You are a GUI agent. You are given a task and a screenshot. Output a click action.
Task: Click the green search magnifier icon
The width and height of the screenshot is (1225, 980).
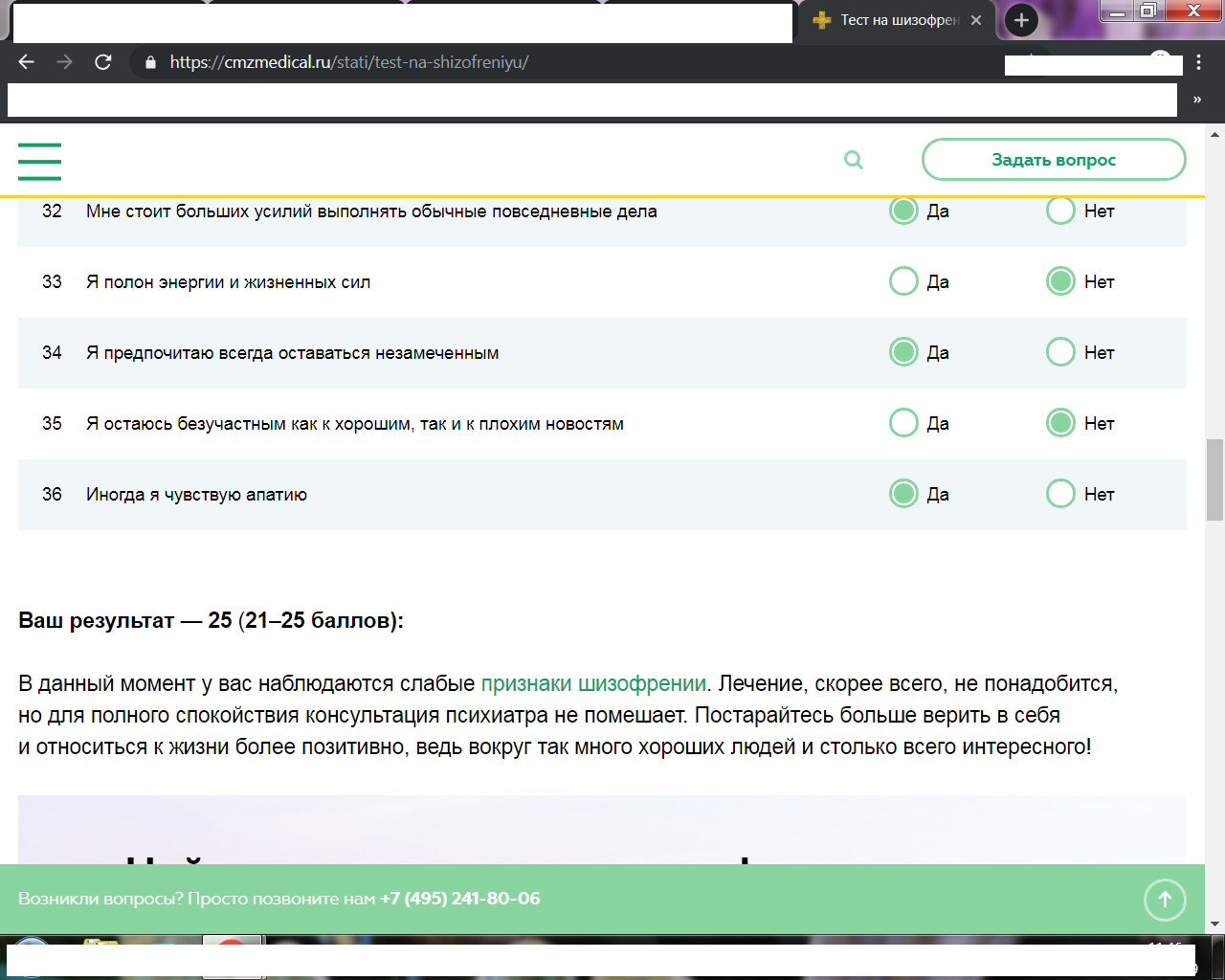(854, 160)
